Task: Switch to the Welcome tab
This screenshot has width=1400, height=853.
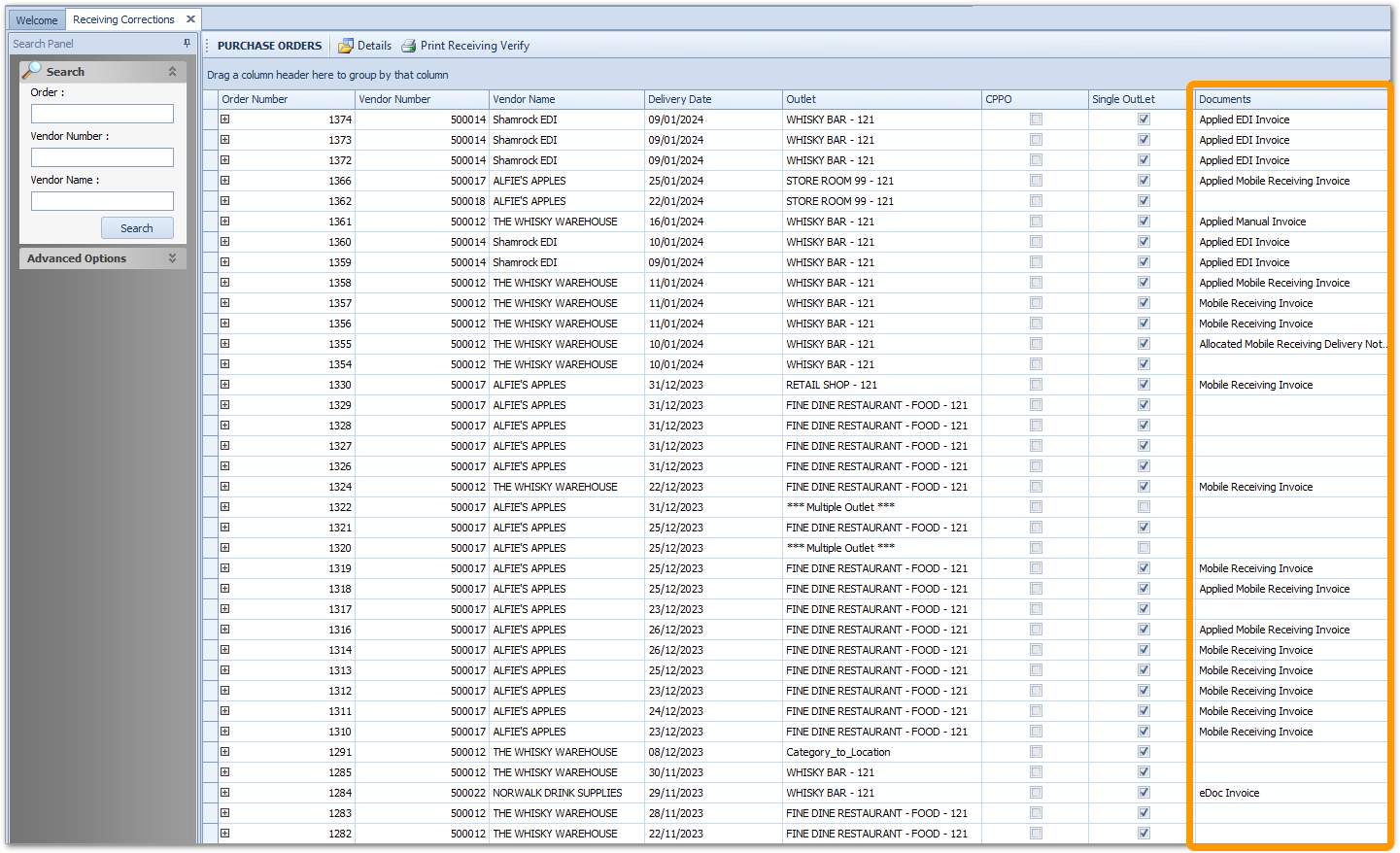Action: [36, 18]
